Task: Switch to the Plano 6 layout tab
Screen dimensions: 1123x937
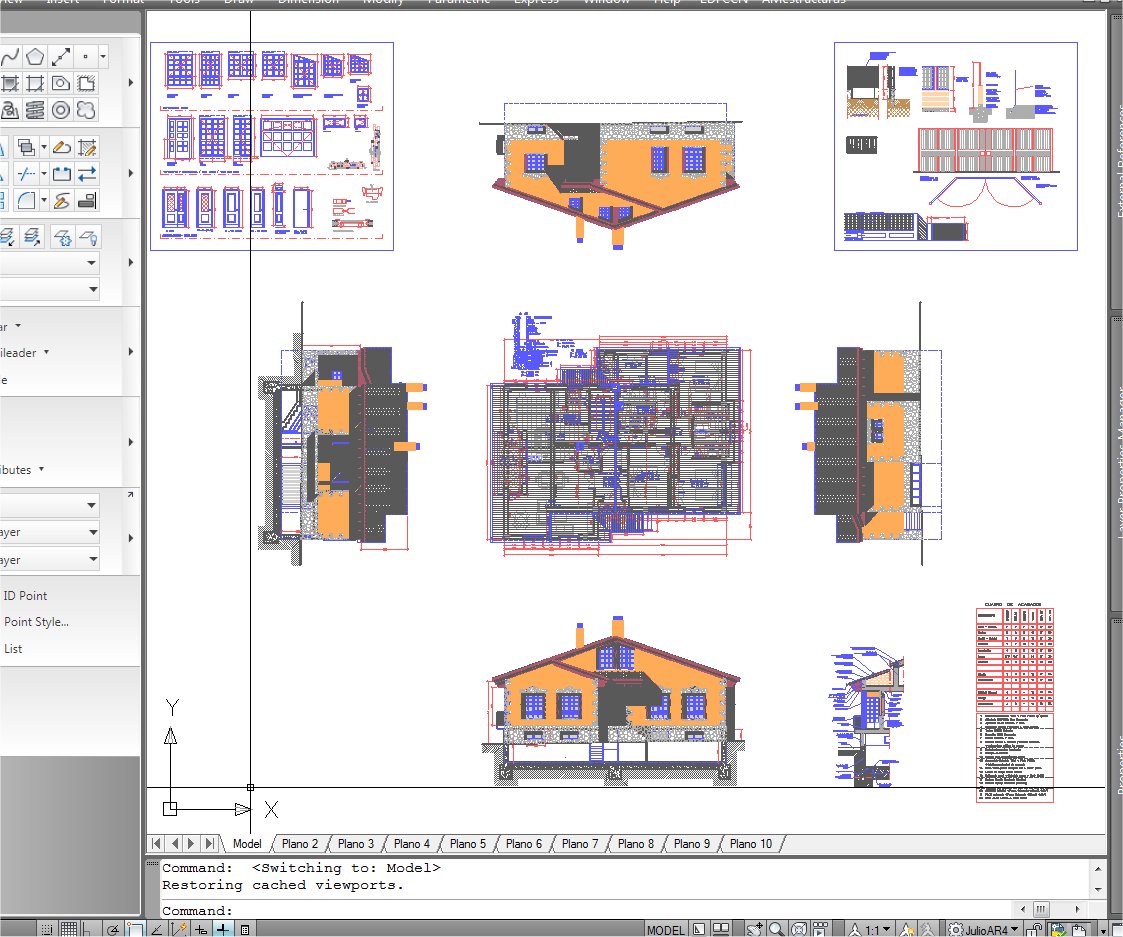Action: point(524,844)
